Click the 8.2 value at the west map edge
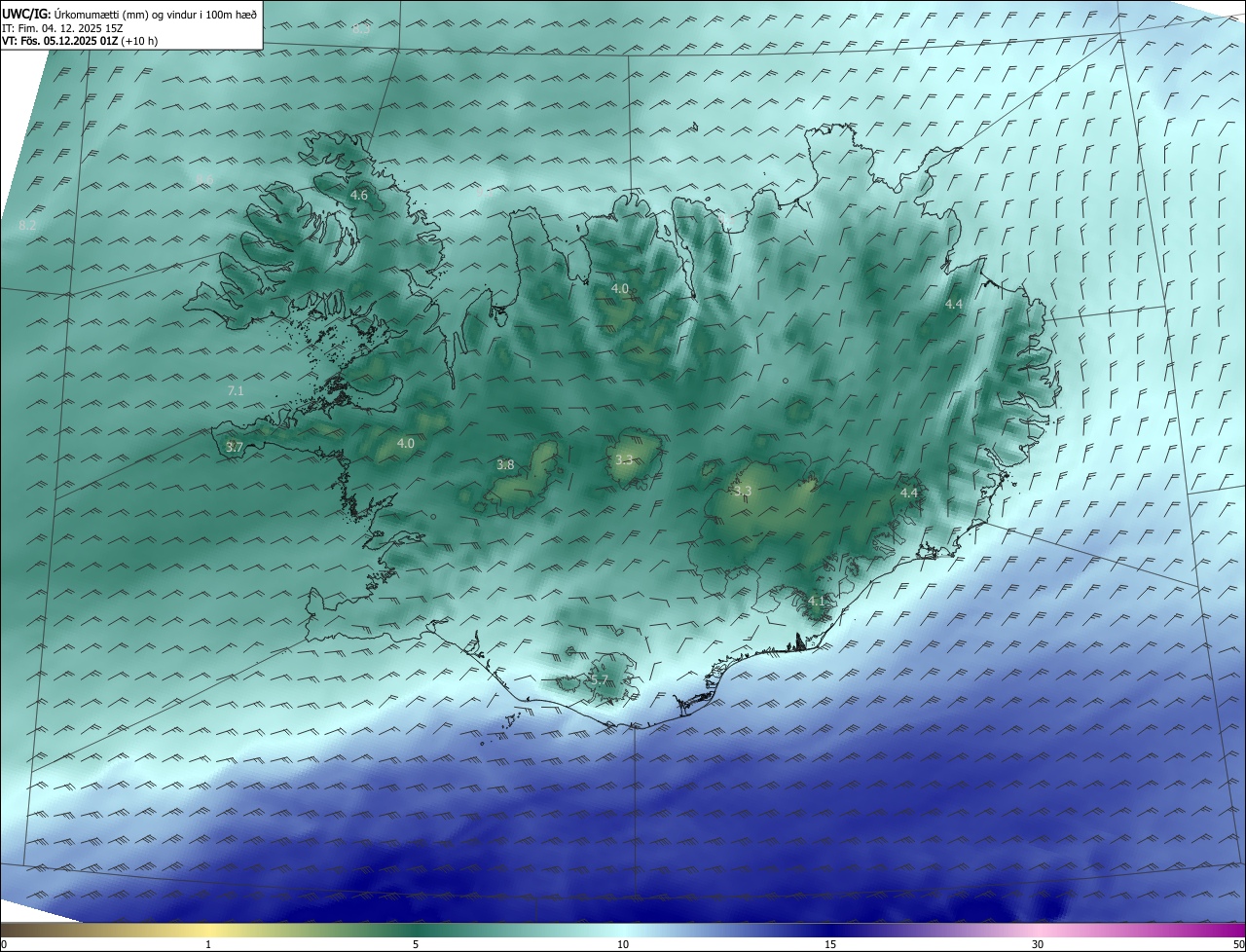 pyautogui.click(x=27, y=225)
